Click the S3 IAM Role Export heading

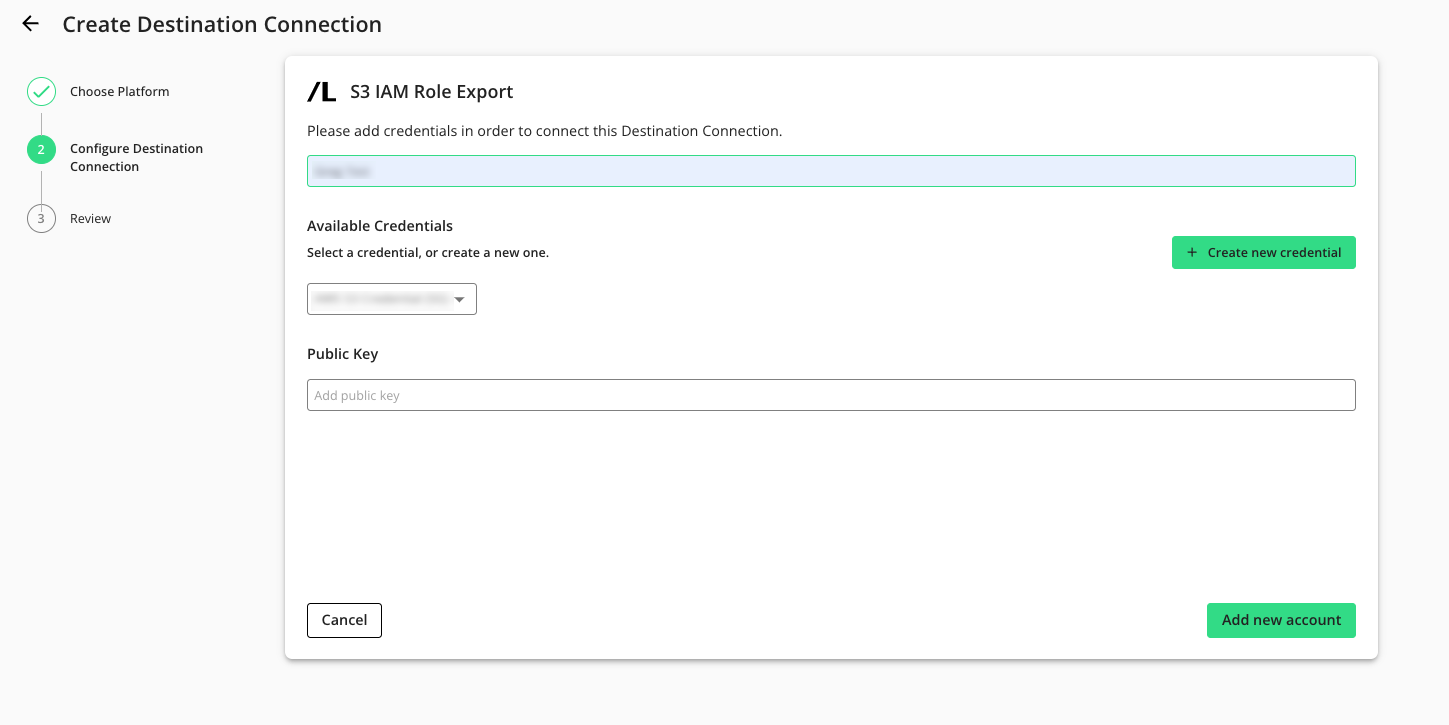tap(431, 92)
